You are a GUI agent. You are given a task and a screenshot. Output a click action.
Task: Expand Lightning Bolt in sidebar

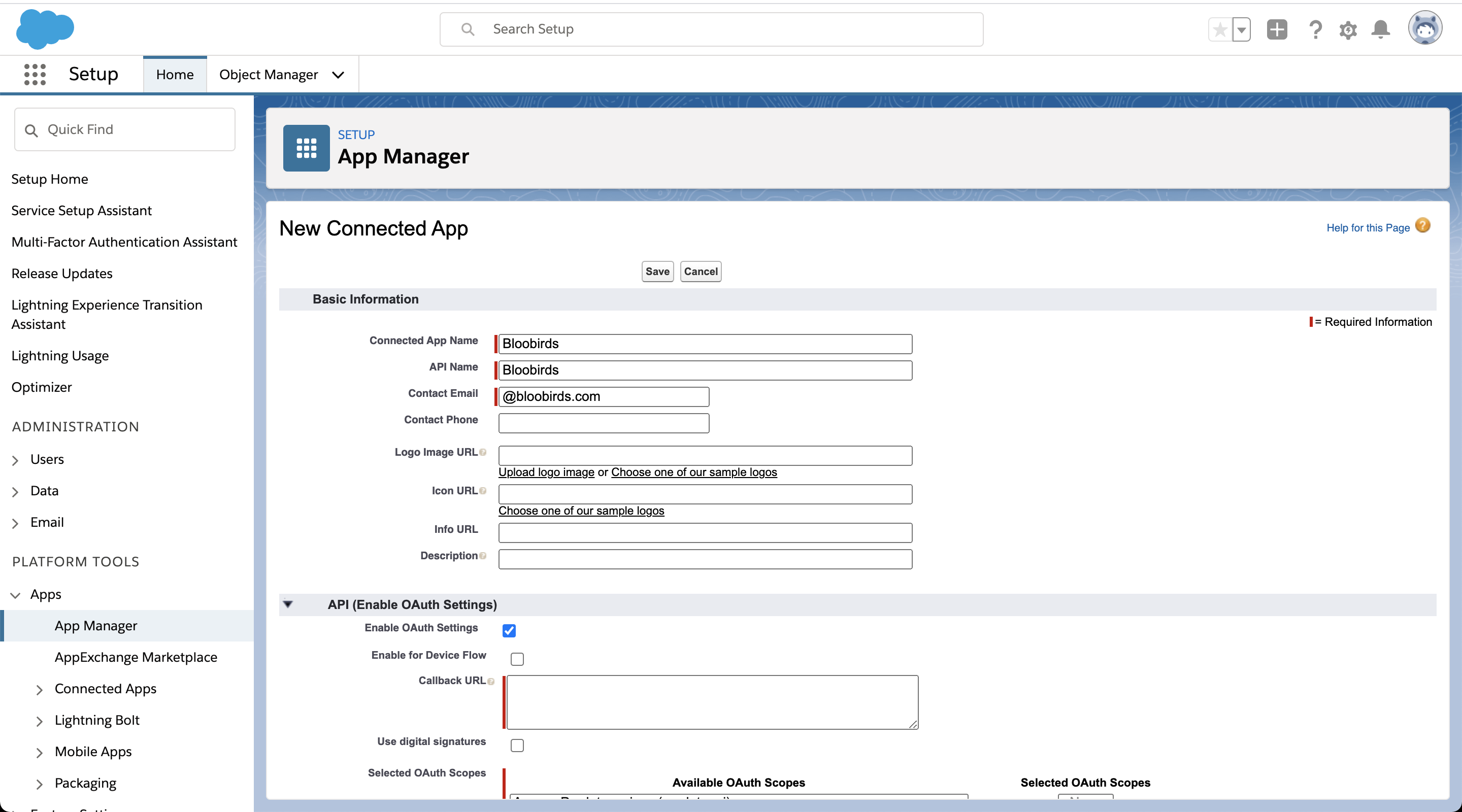[39, 721]
